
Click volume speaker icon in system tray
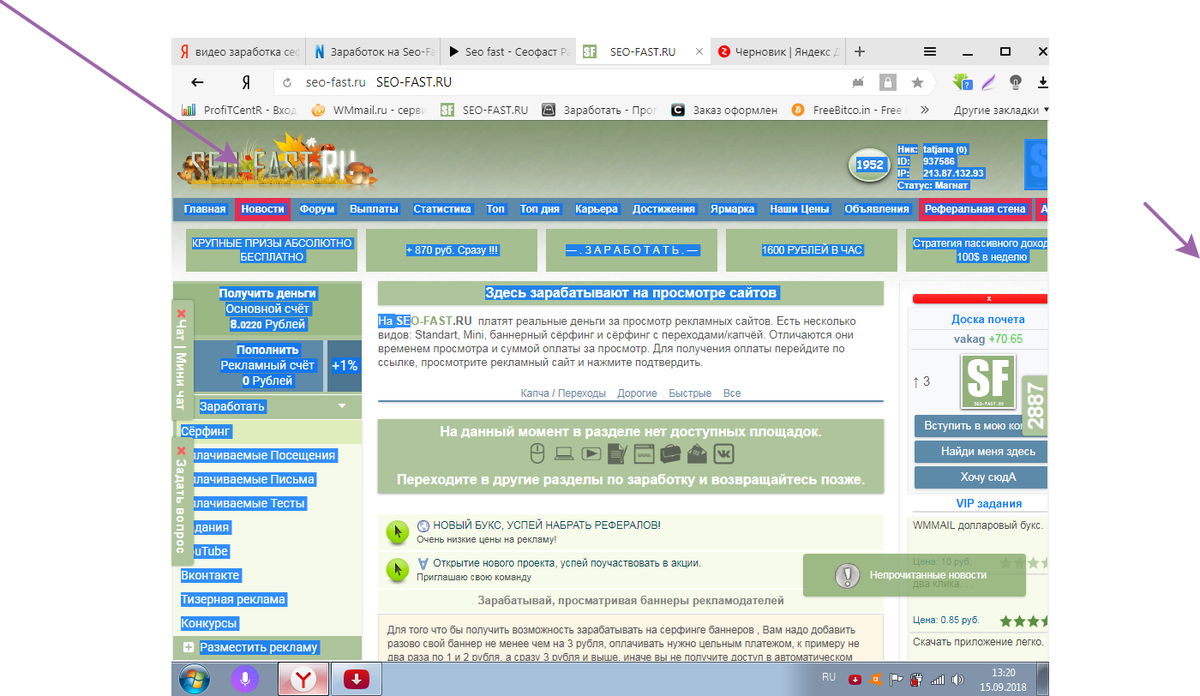(x=960, y=679)
